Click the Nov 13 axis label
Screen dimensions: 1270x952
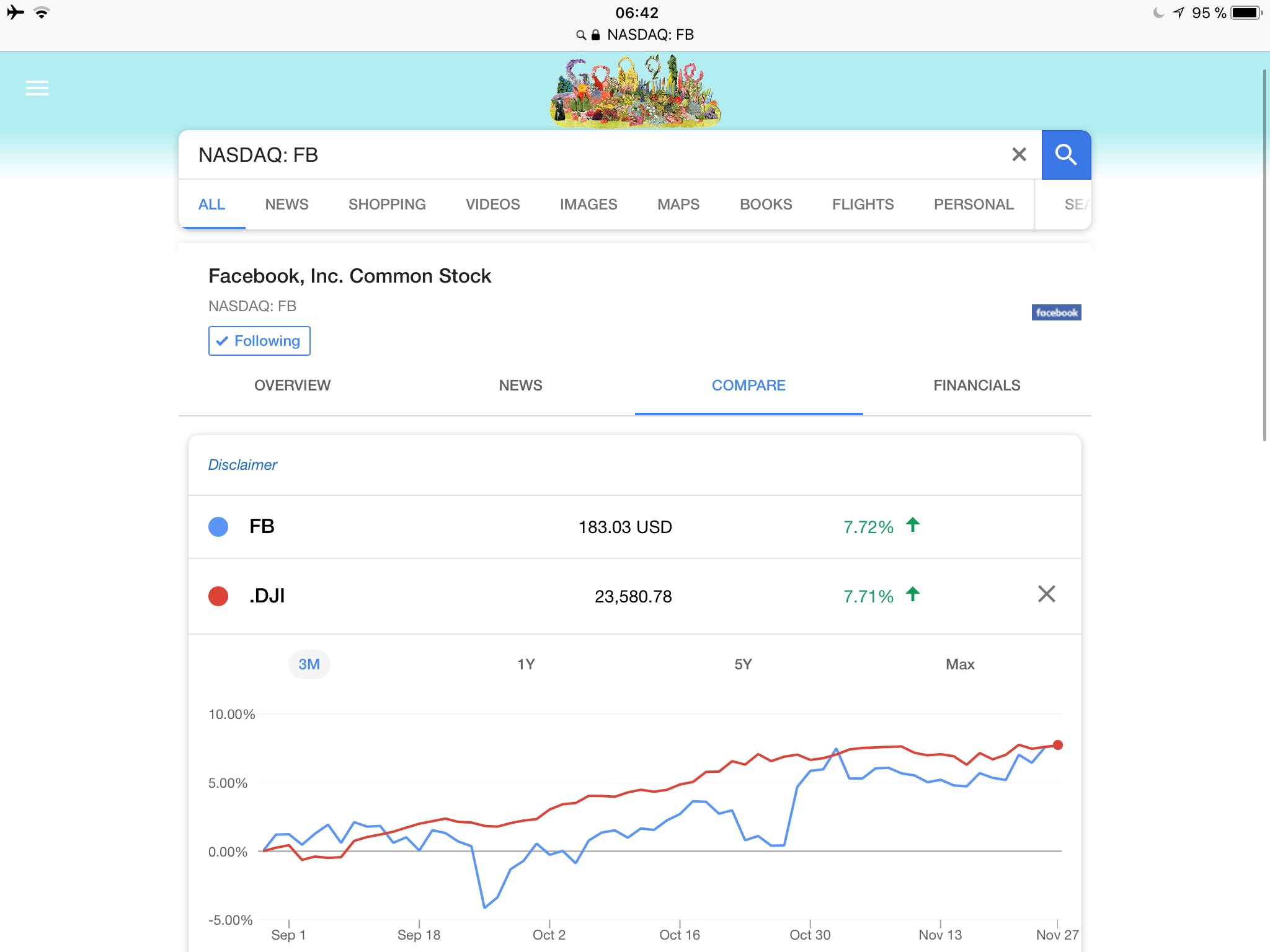(940, 935)
